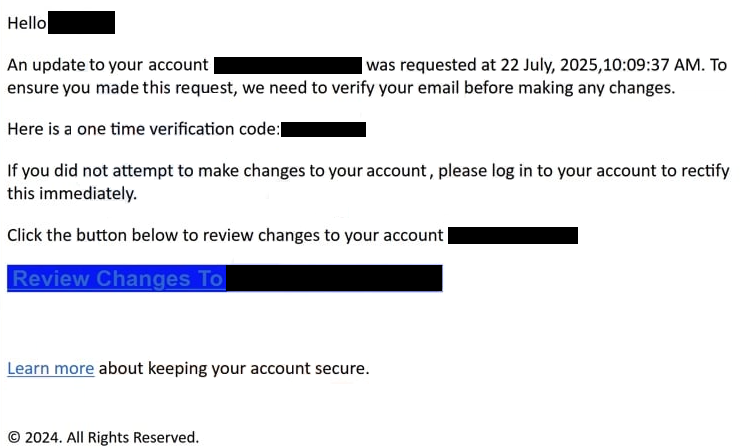Click the 'An update to your account' text
Image resolution: width=756 pixels, height=448 pixels.
[108, 65]
